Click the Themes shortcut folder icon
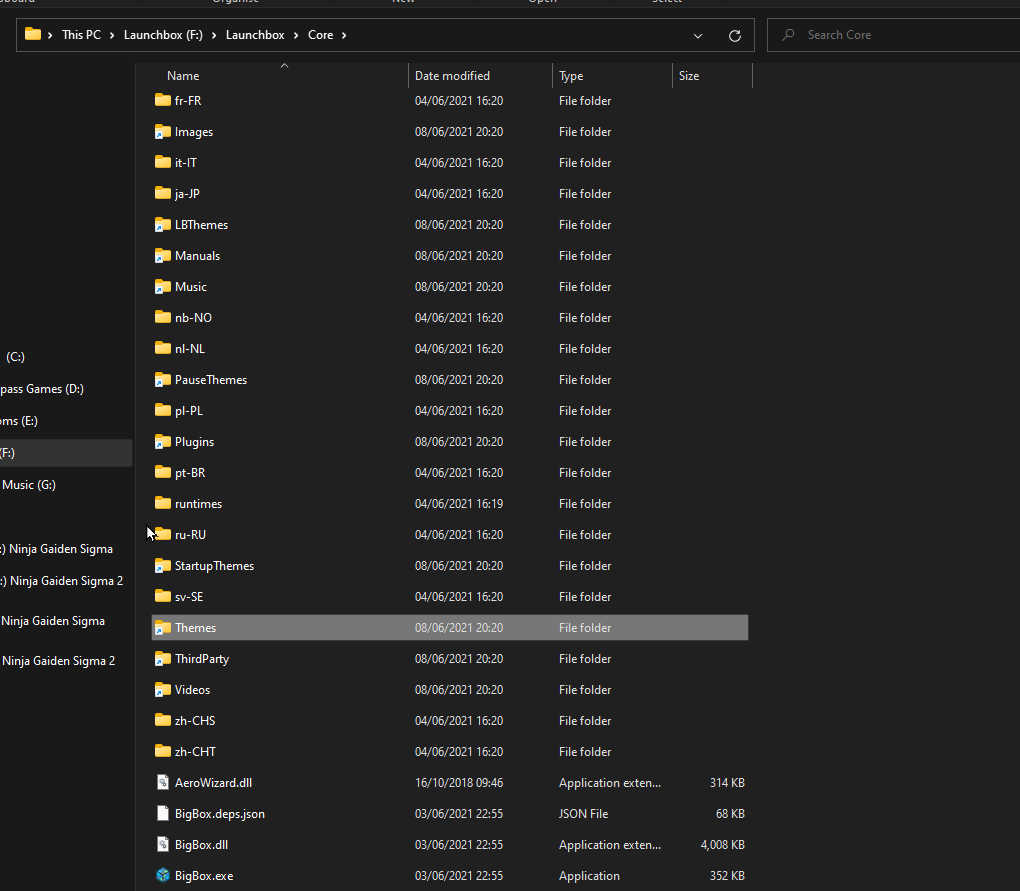Viewport: 1020px width, 891px height. coord(163,628)
